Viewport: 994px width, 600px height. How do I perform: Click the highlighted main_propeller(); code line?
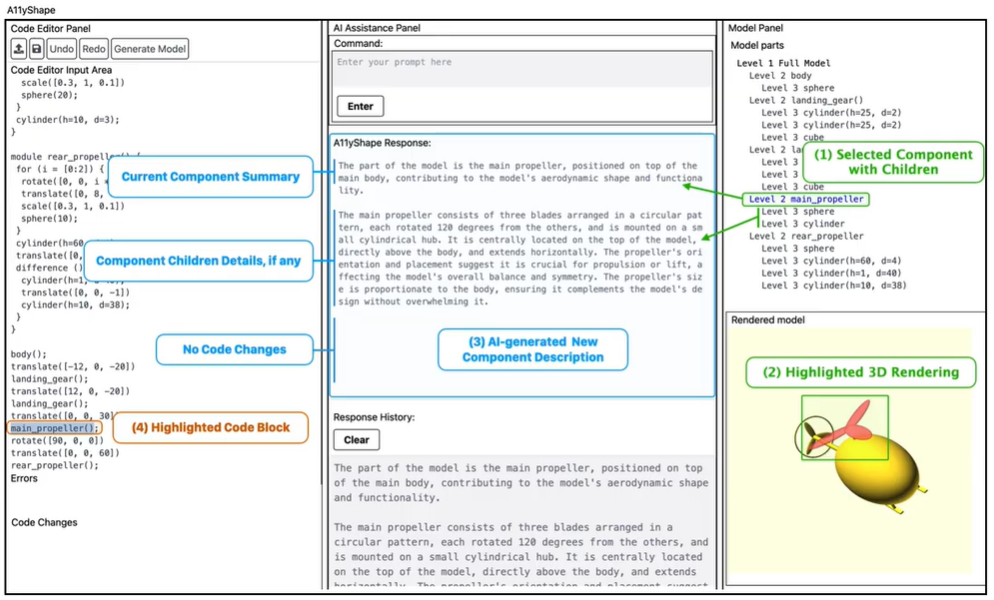point(55,428)
